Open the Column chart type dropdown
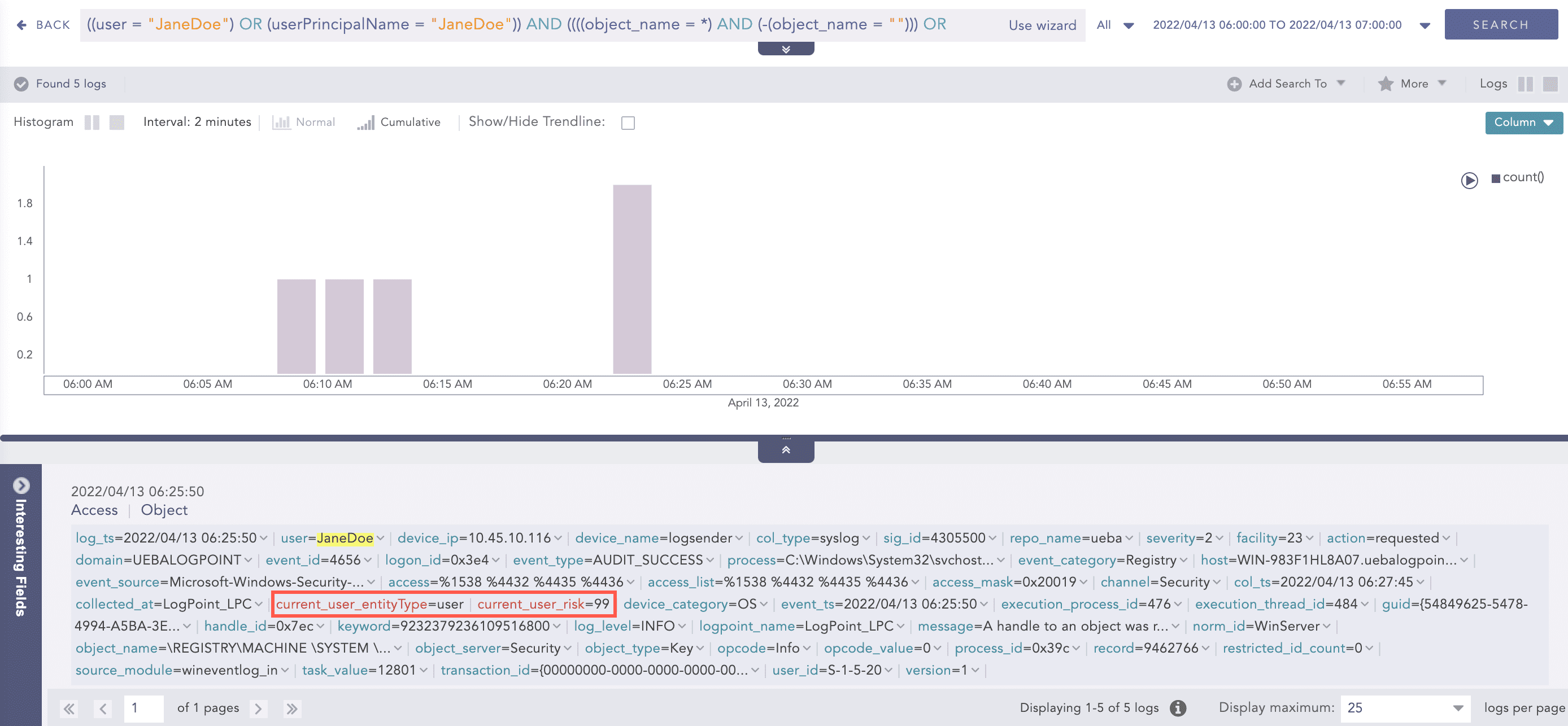The image size is (1568, 726). tap(1523, 123)
